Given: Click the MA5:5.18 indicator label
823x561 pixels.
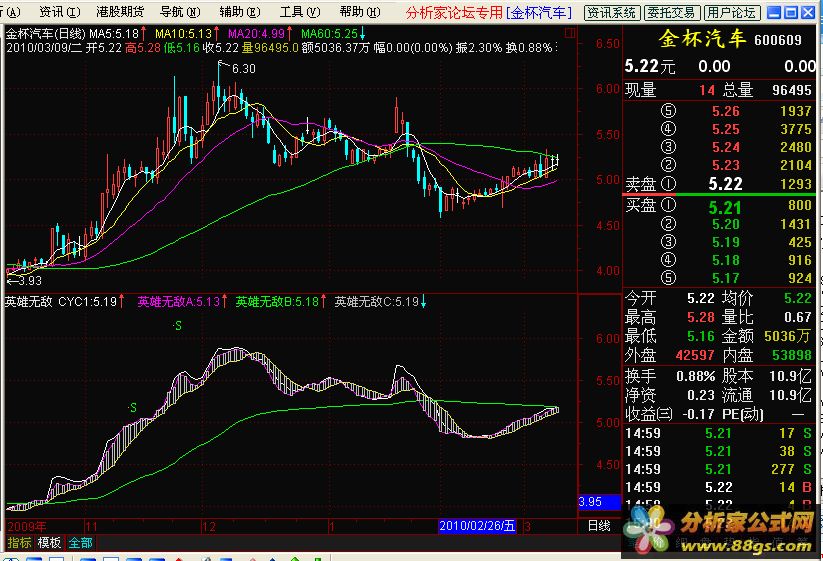Looking at the screenshot, I should click(x=117, y=34).
